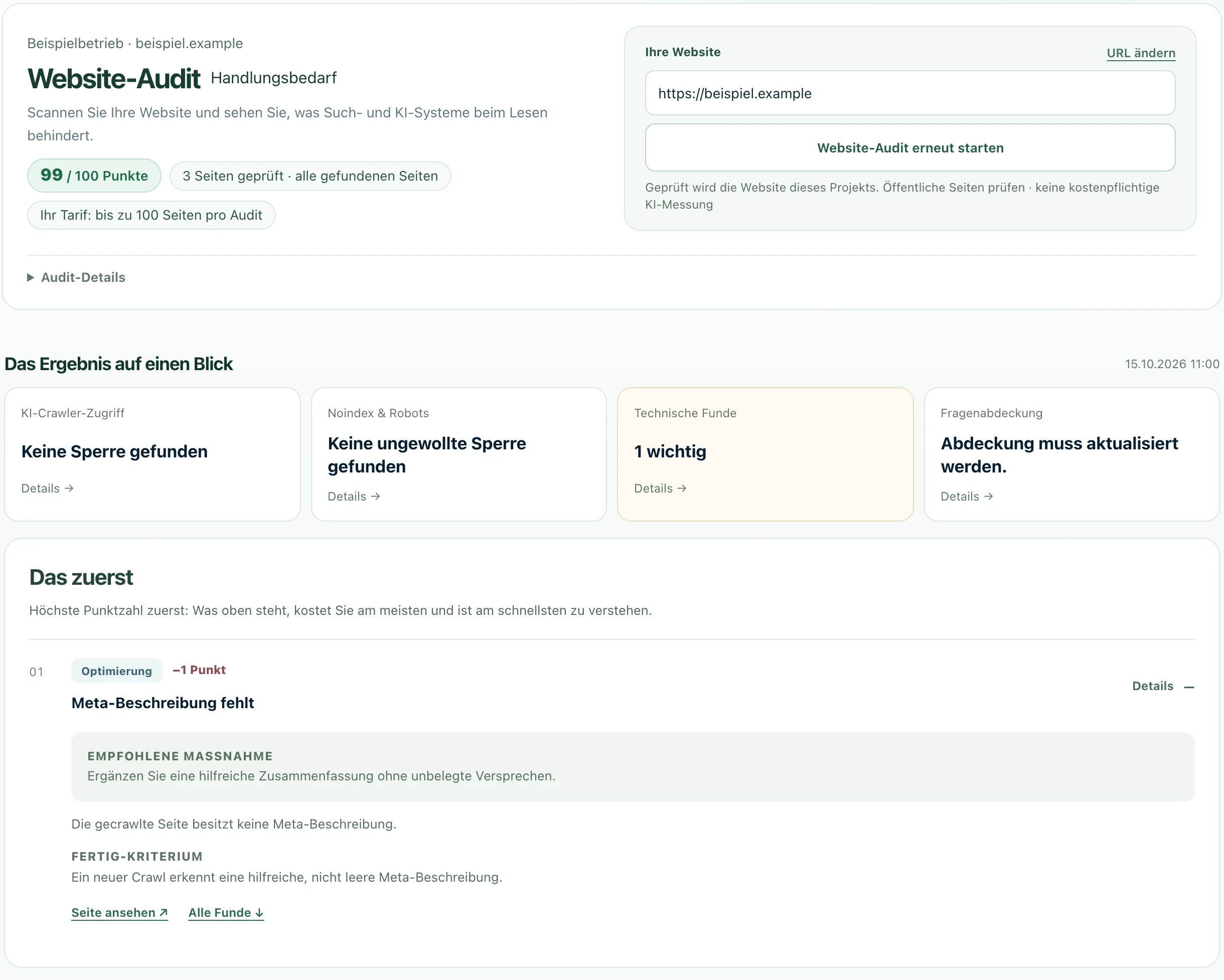
Task: Expand the Audit-Details disclosure triangle
Action: pos(31,277)
